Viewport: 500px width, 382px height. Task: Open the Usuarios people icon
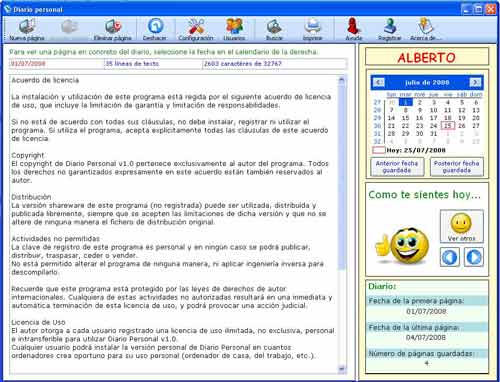coord(234,29)
